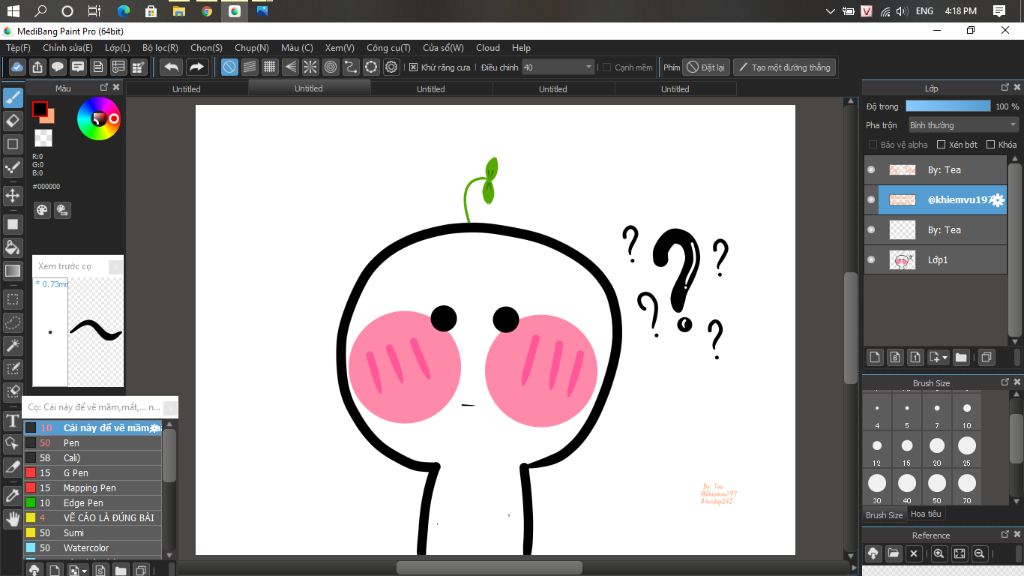Open the Lớp(L) menu
This screenshot has height=576, width=1024.
(x=118, y=48)
